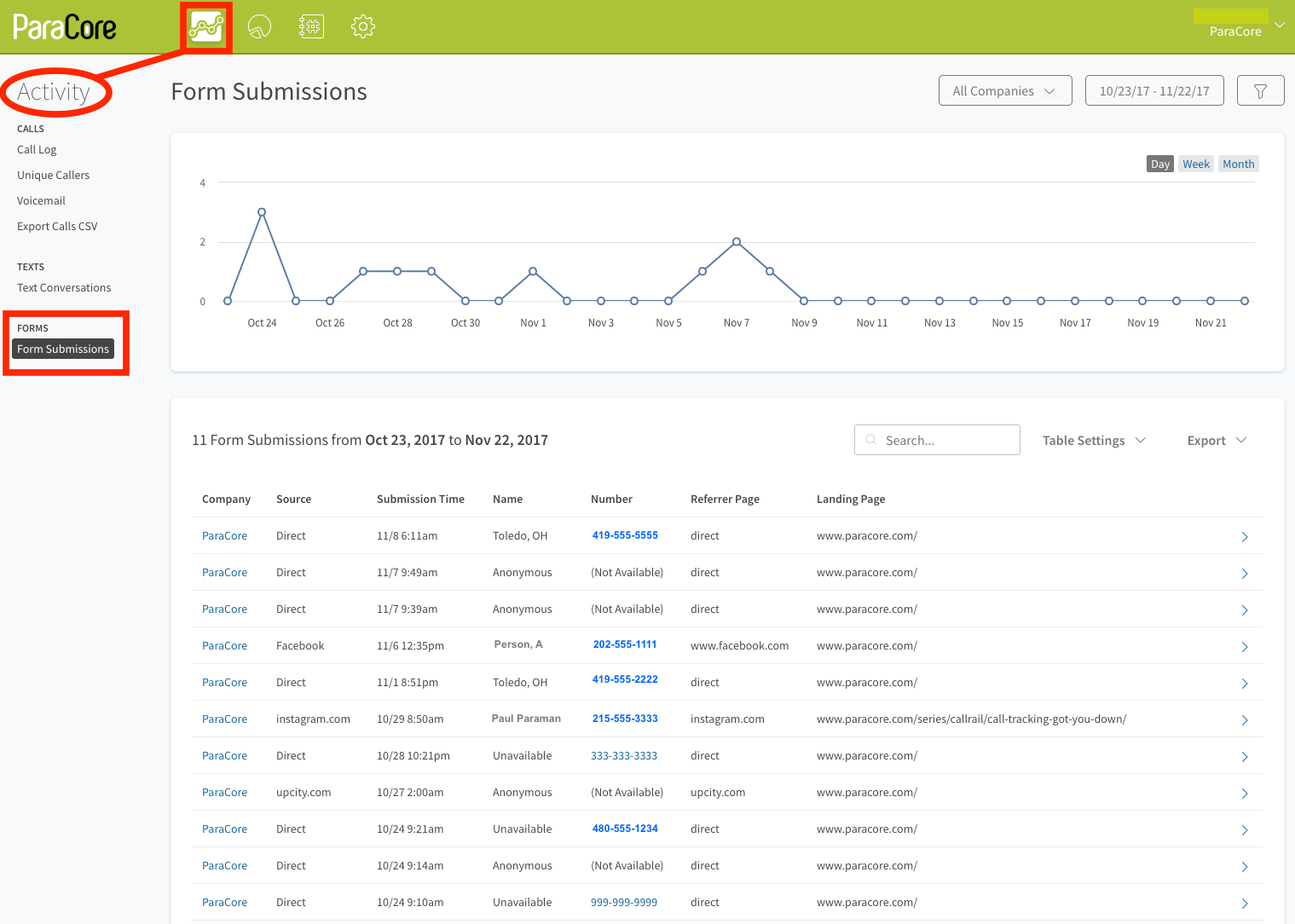Image resolution: width=1295 pixels, height=924 pixels.
Task: Expand the Table Settings menu
Action: 1094,441
